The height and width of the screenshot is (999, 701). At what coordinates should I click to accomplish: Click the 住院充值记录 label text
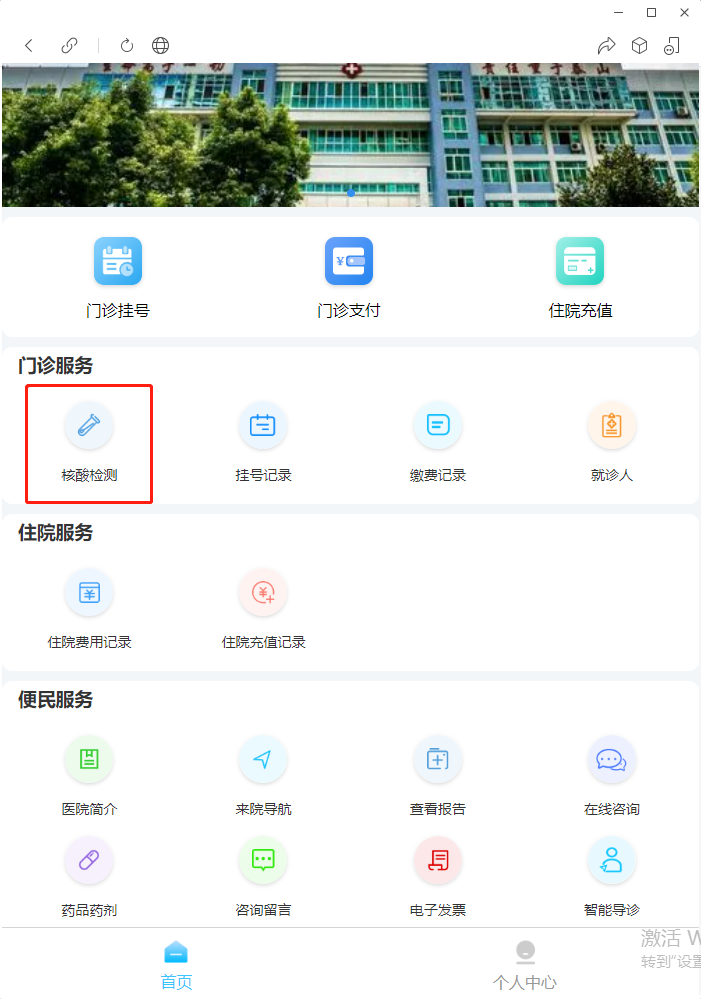[x=263, y=642]
